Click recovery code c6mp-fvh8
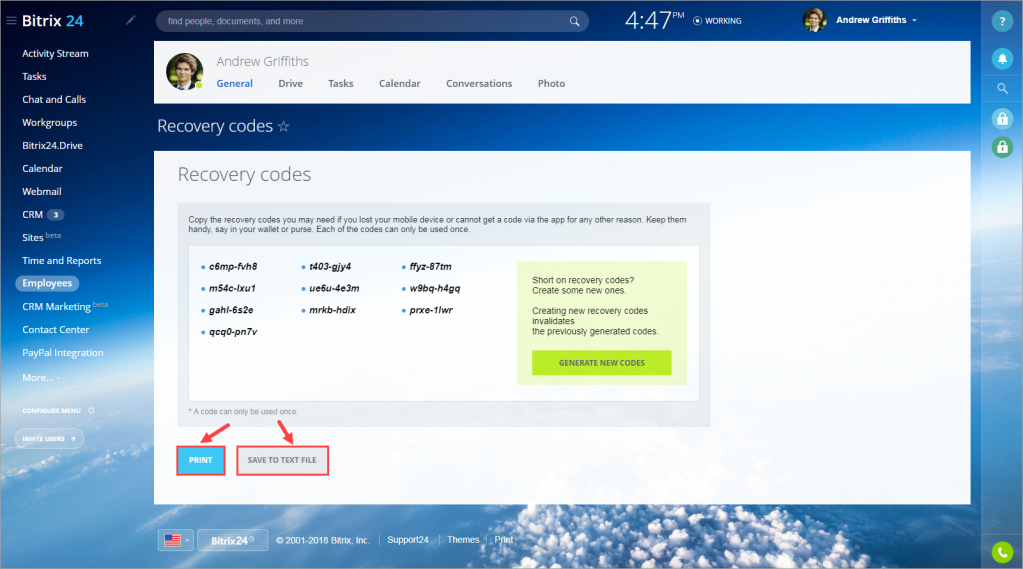Viewport: 1023px width, 569px height. coord(233,266)
